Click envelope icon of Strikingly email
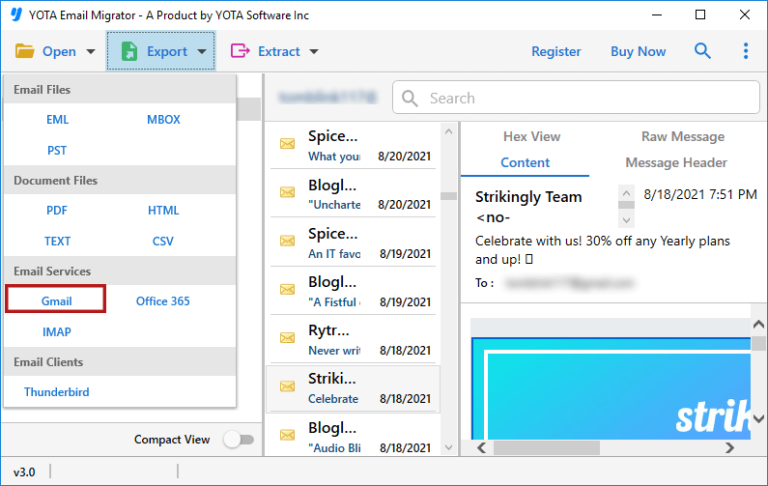Screen dimensions: 768x486 tap(288, 386)
